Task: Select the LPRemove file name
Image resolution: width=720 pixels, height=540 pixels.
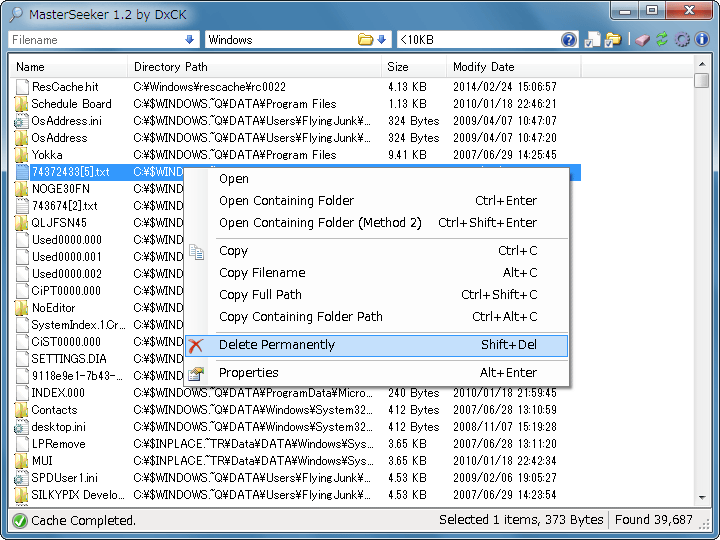Action: tap(59, 444)
